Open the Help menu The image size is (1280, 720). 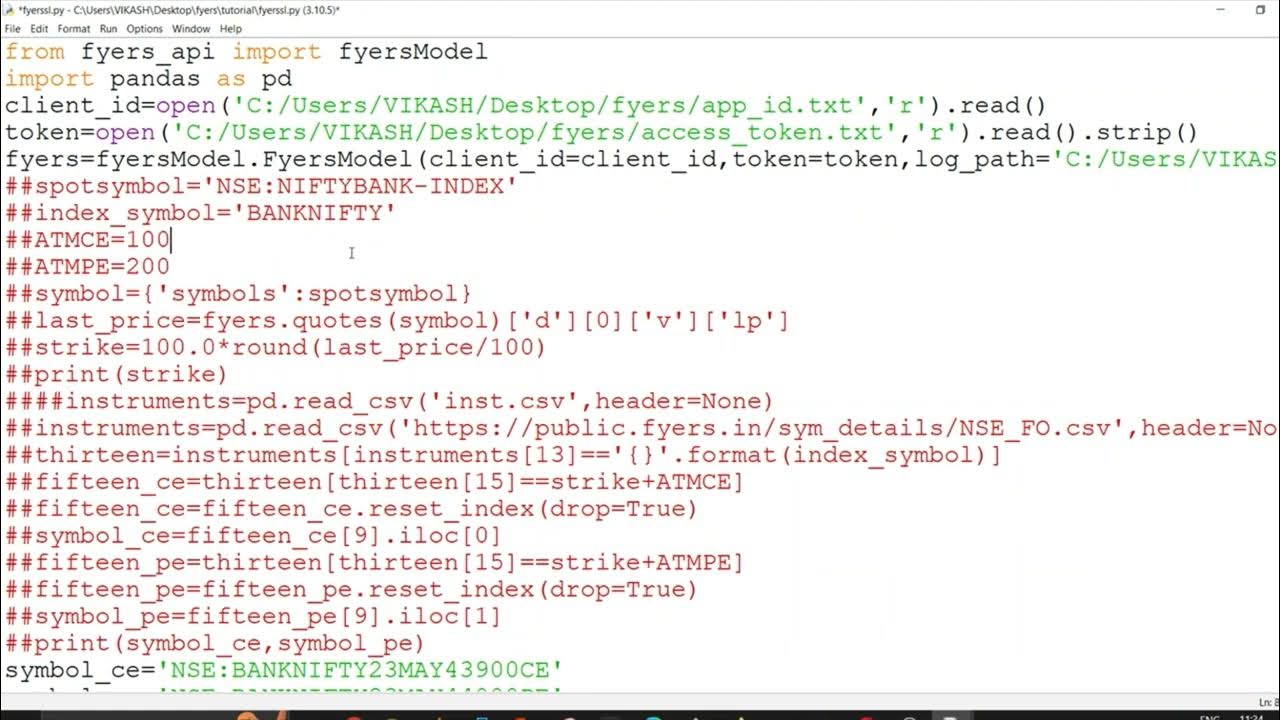click(x=231, y=29)
